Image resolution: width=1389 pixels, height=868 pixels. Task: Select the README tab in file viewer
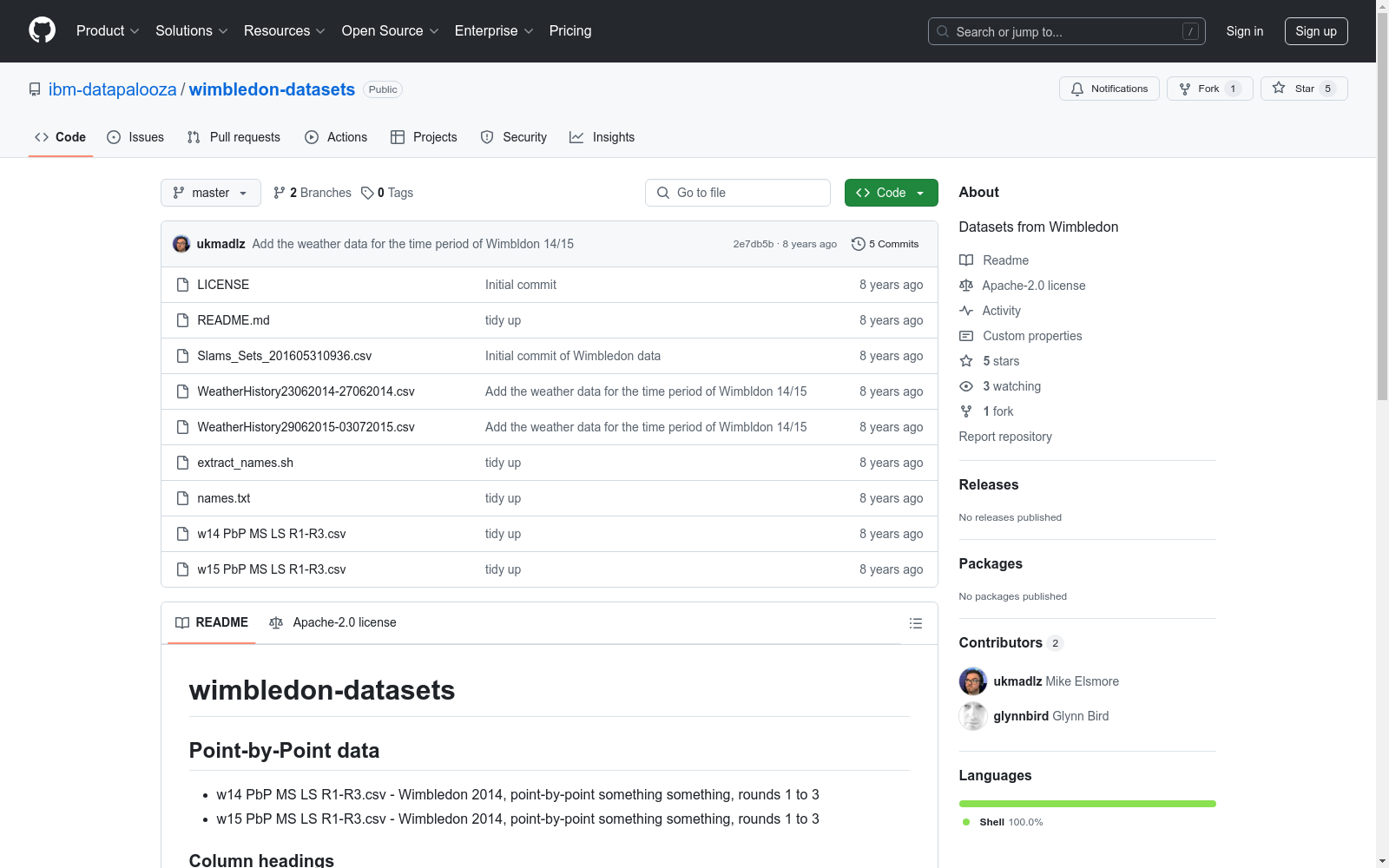(211, 622)
